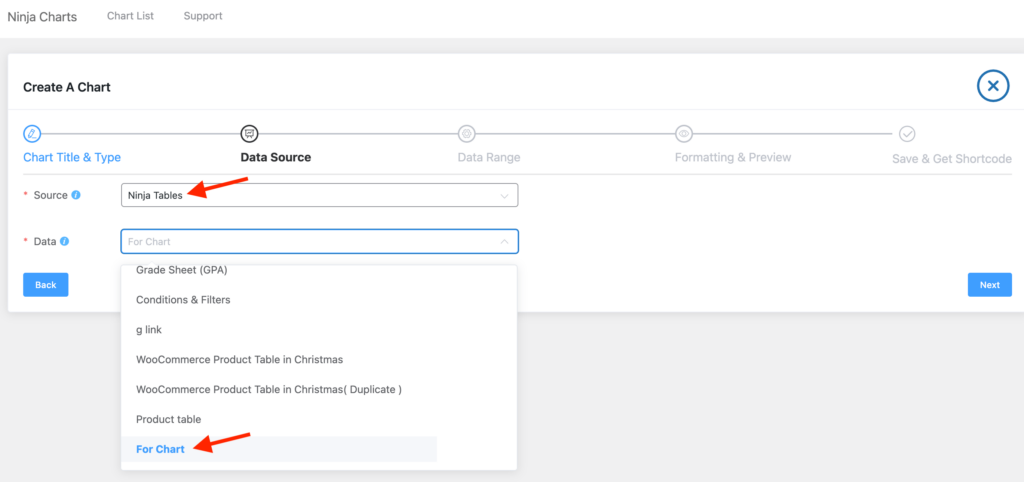Click the checkmark icon for Save & Get Shortcode

tap(907, 134)
